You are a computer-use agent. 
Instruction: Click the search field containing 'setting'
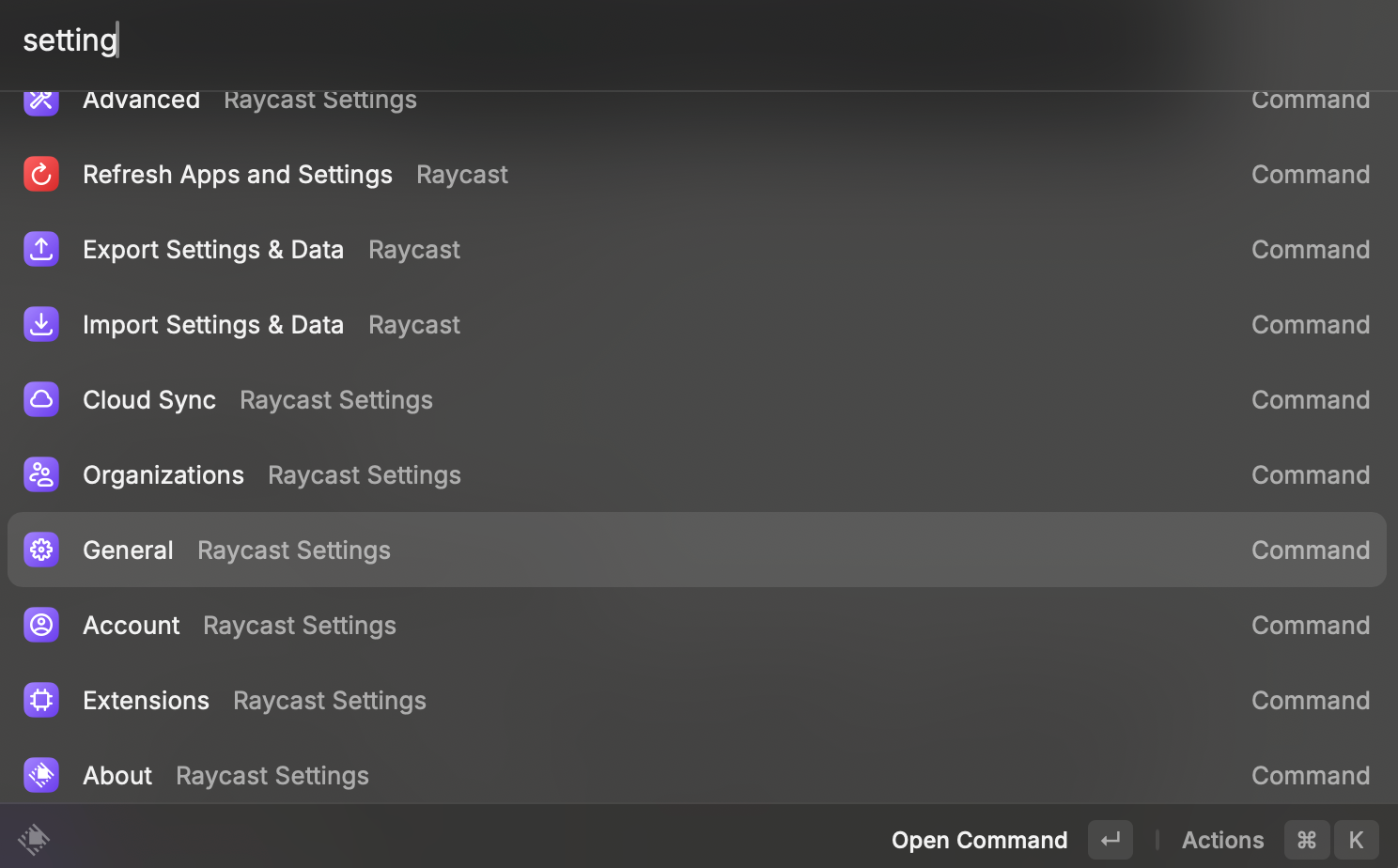(376, 39)
